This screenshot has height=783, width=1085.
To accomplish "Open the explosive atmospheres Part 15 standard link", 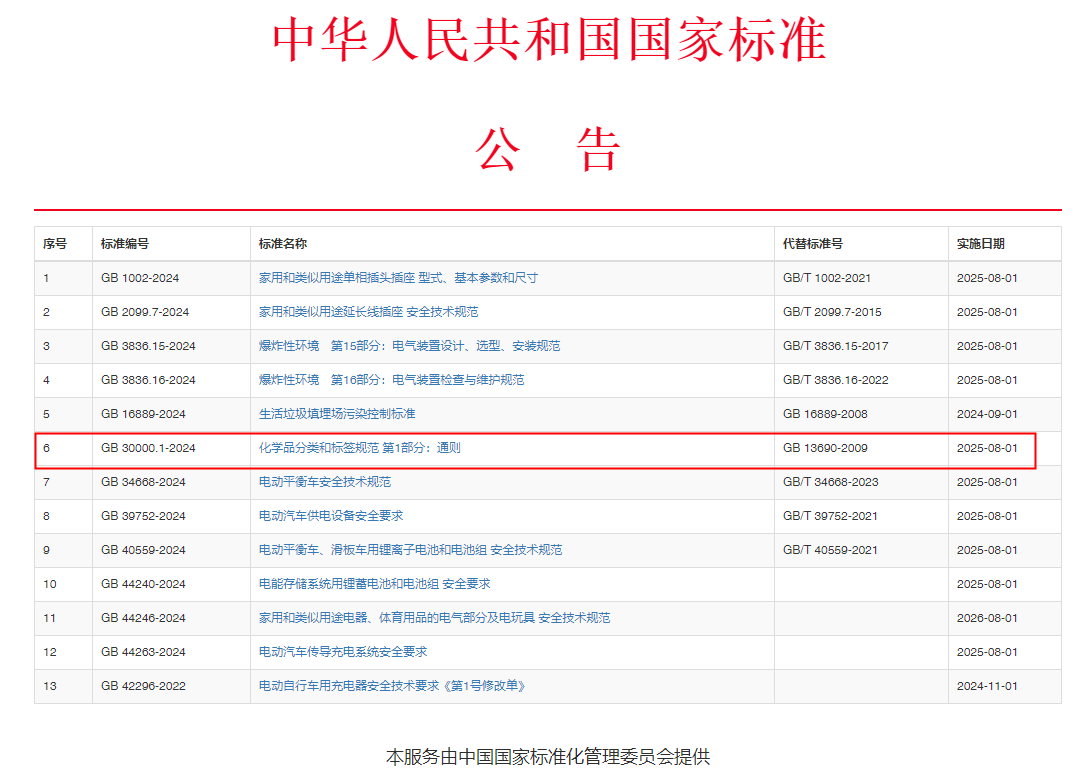I will coord(410,345).
